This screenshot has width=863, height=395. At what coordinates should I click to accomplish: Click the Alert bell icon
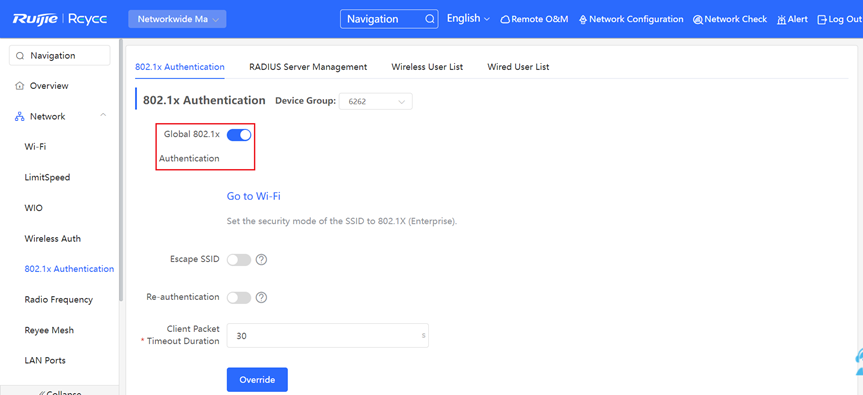782,20
